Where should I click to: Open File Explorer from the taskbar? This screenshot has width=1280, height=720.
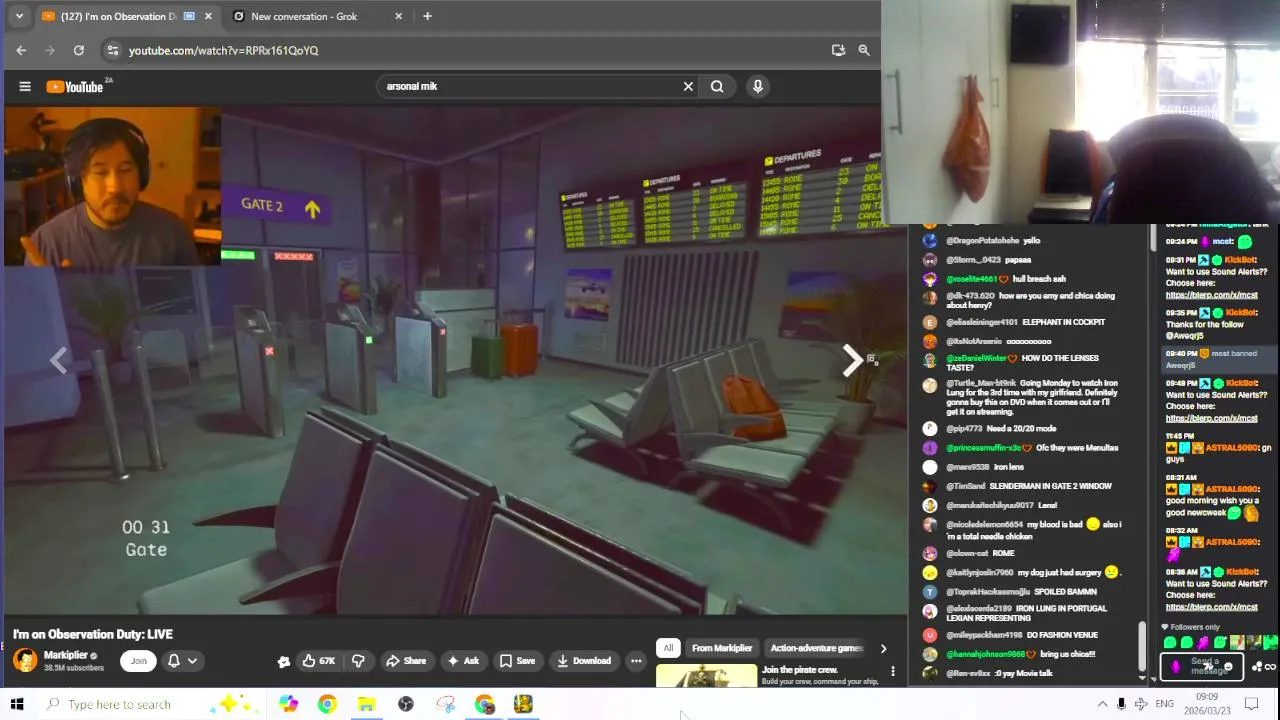[x=366, y=704]
